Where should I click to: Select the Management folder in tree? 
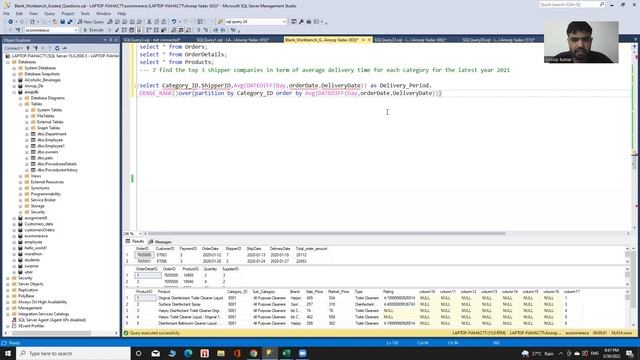(x=30, y=308)
